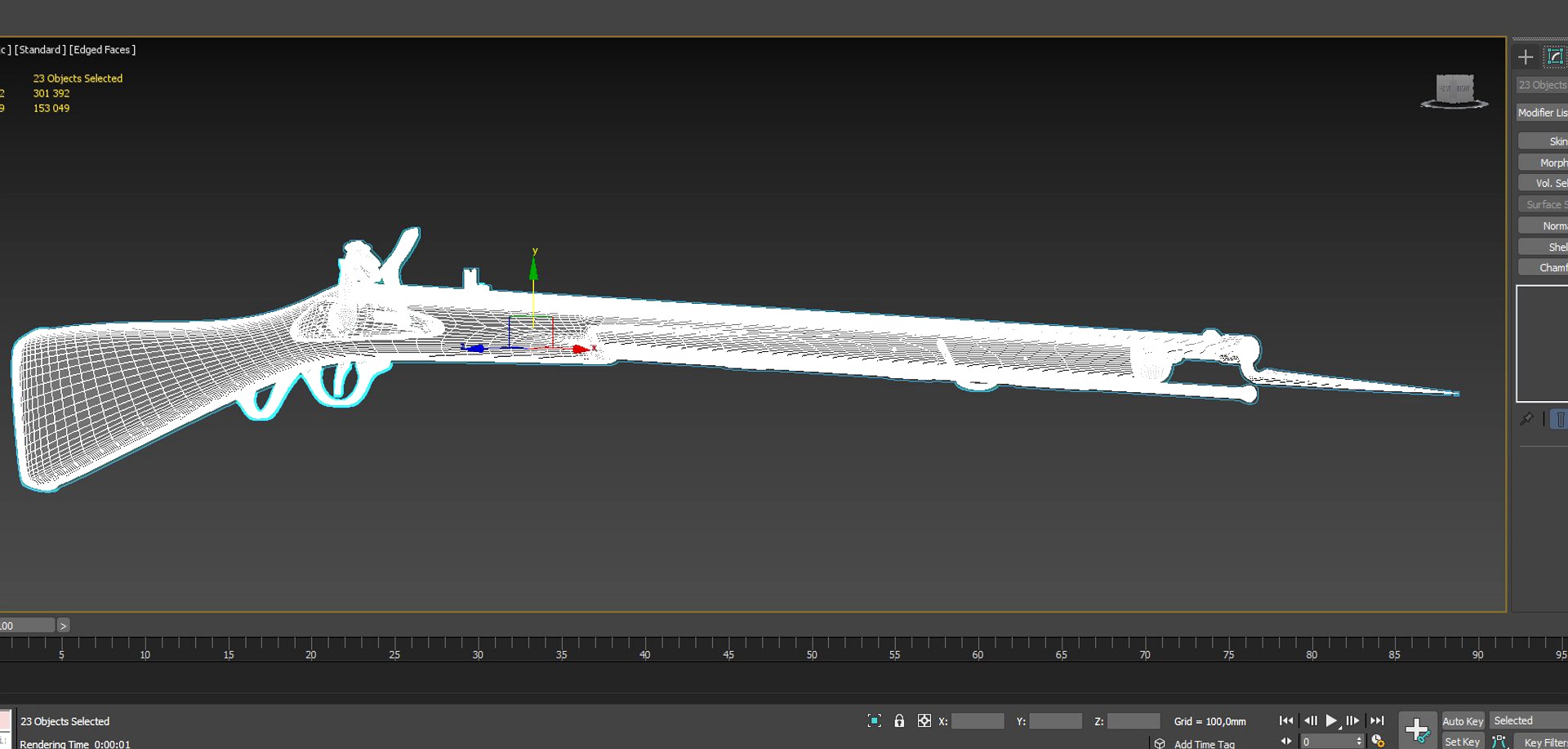
Task: Click the '23 Objects Selected' status bar text
Action: pos(65,721)
